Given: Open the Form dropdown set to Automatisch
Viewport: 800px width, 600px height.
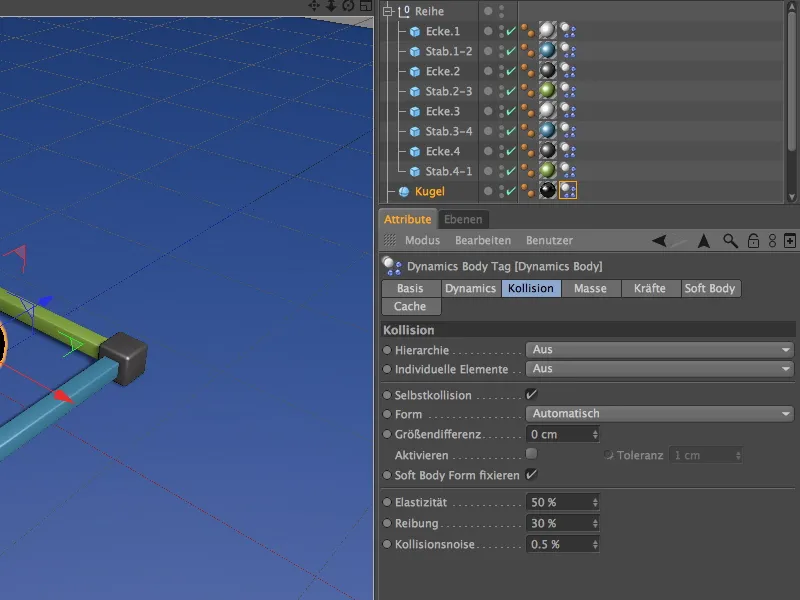Looking at the screenshot, I should point(659,414).
